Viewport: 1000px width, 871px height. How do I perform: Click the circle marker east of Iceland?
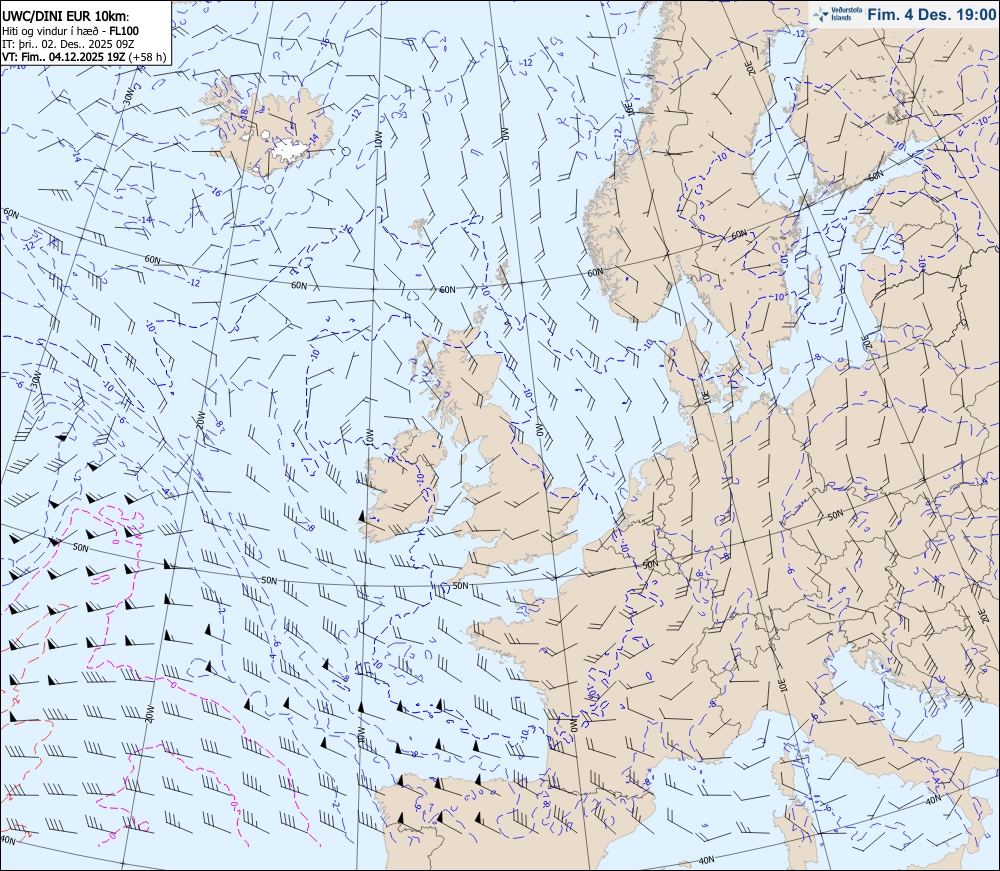pos(346,151)
